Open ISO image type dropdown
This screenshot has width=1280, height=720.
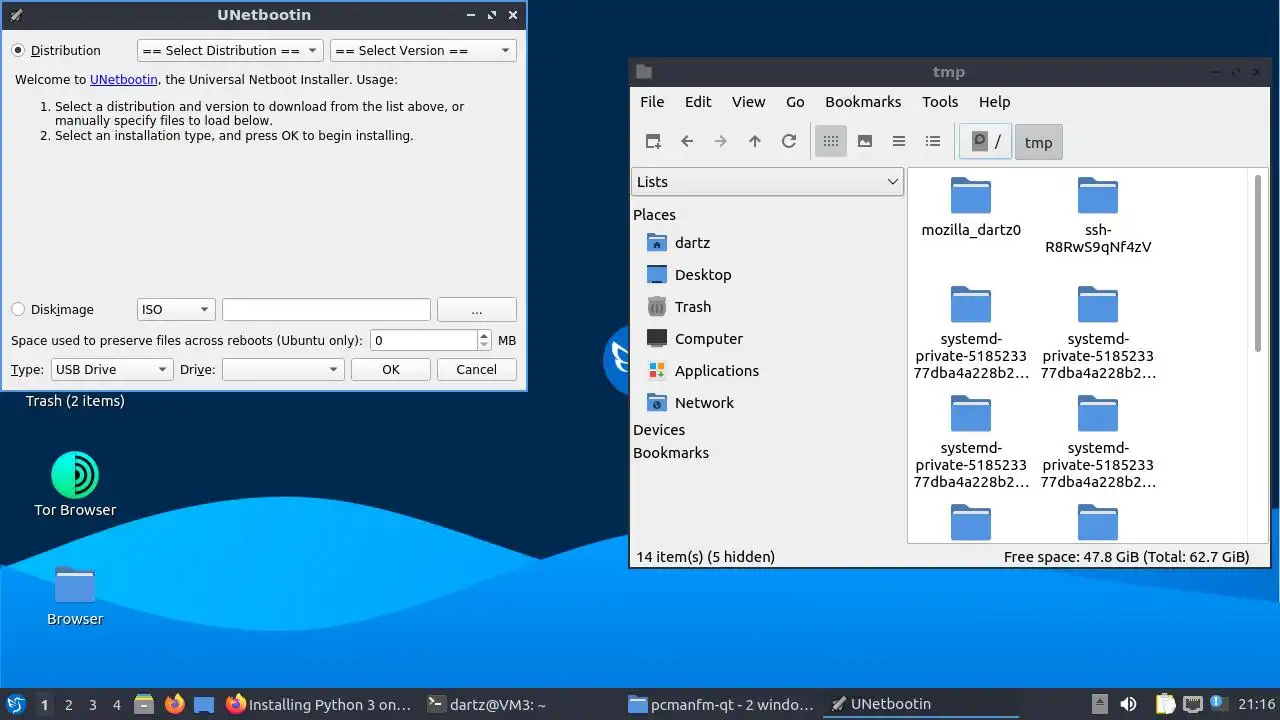176,310
